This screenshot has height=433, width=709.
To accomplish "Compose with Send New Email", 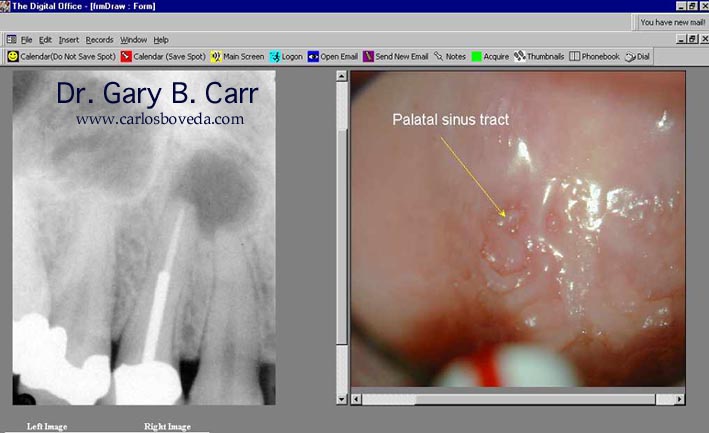I will click(x=396, y=57).
